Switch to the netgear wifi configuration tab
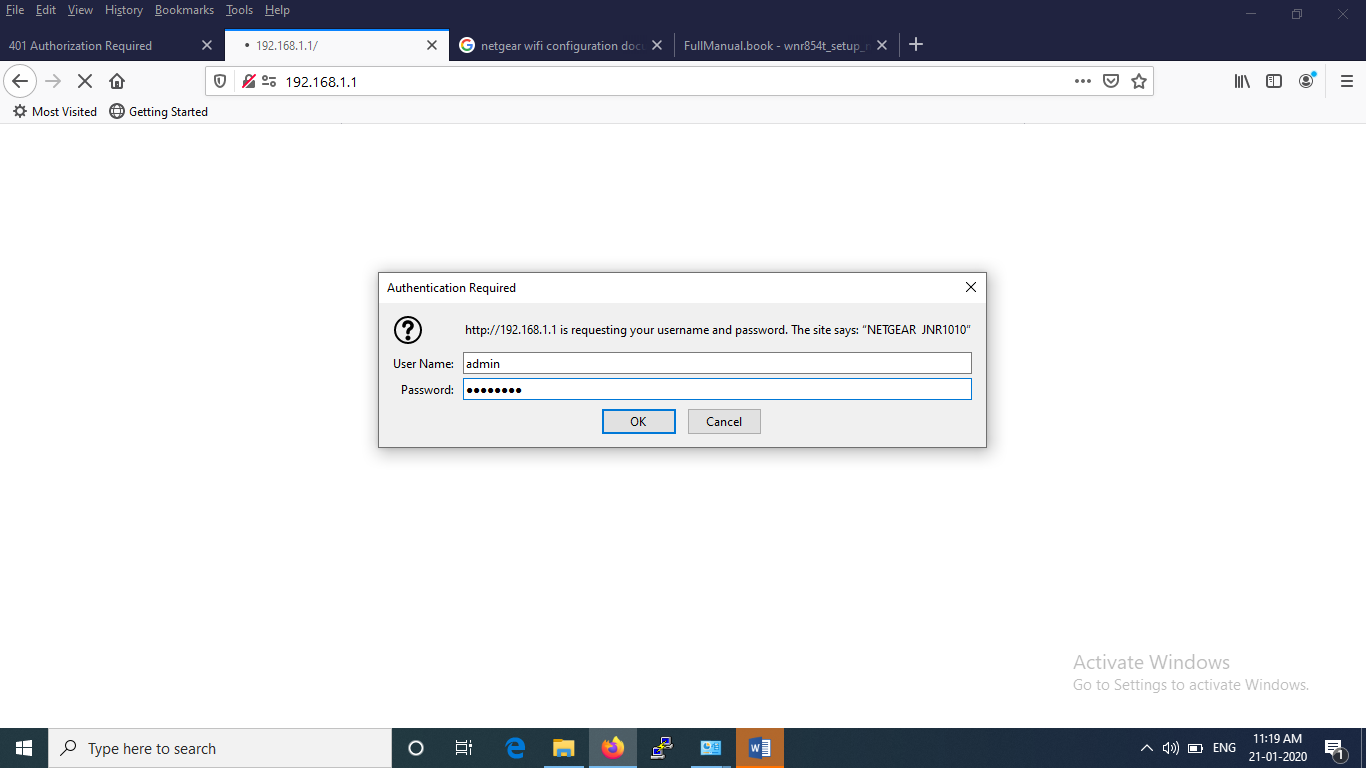 coord(560,45)
